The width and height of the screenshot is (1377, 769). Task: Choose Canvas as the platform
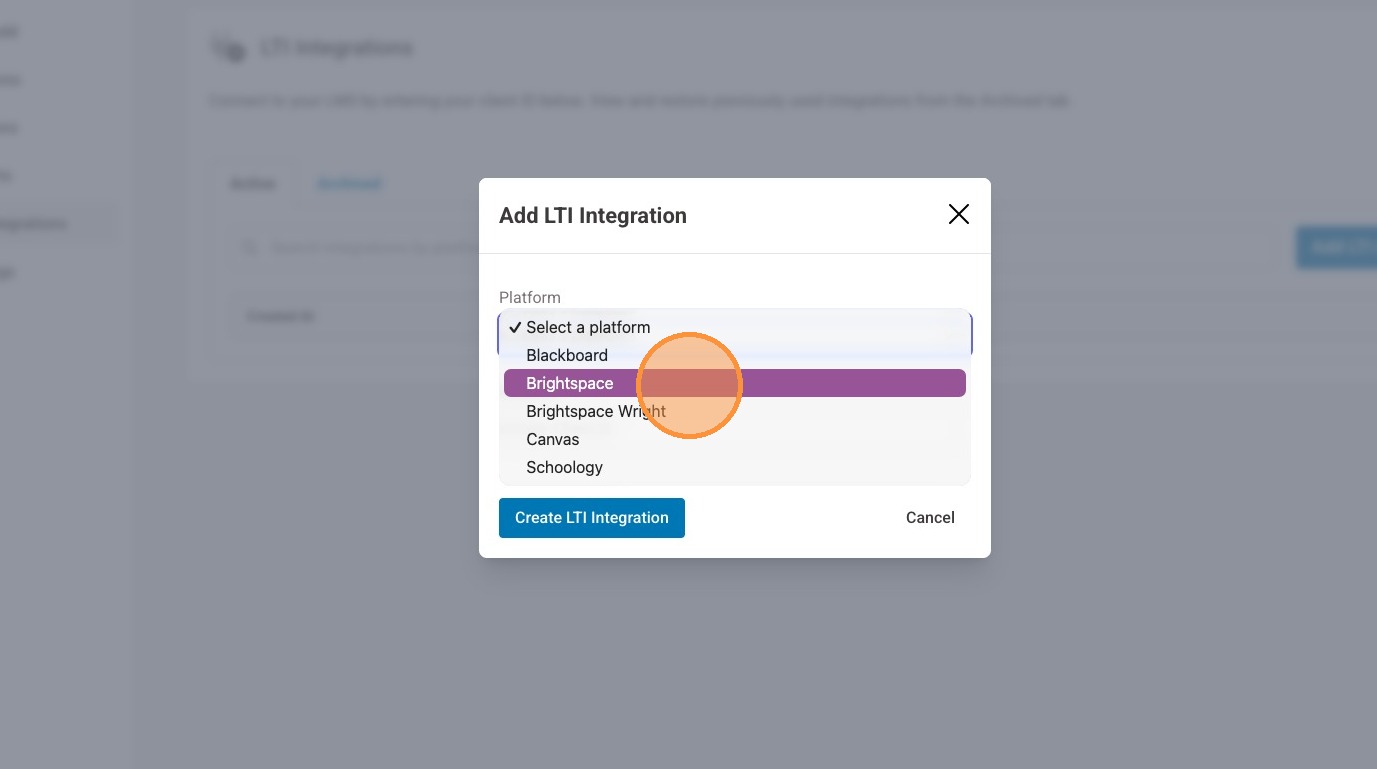(x=552, y=439)
